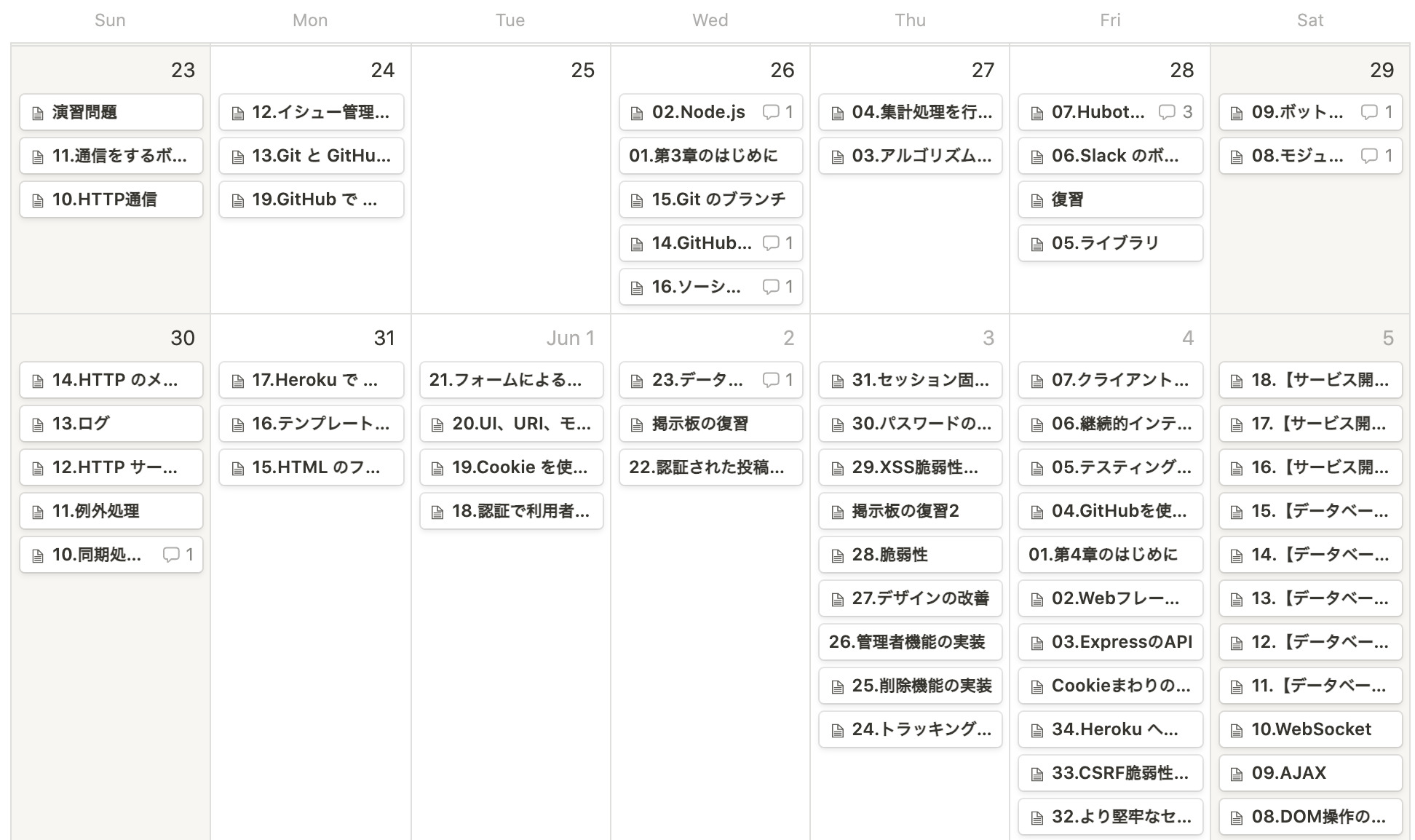Click page icon of 10.WebSocket card
This screenshot has height=840, width=1415.
click(1237, 730)
